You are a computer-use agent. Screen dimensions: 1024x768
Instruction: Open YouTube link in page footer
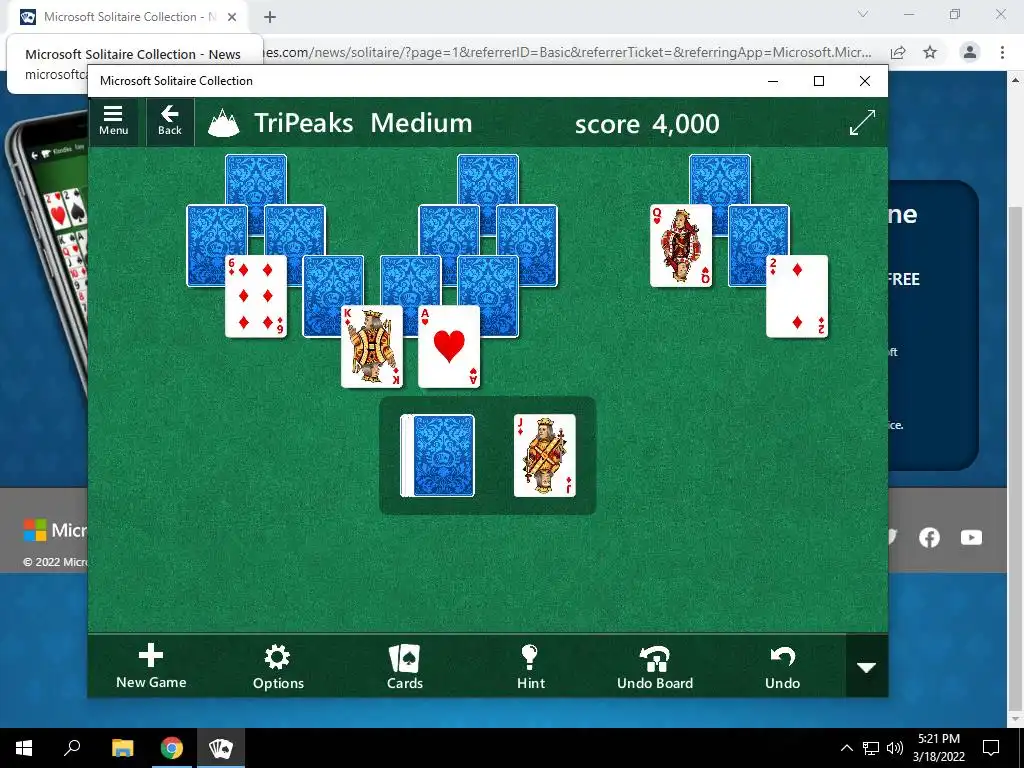tap(971, 537)
